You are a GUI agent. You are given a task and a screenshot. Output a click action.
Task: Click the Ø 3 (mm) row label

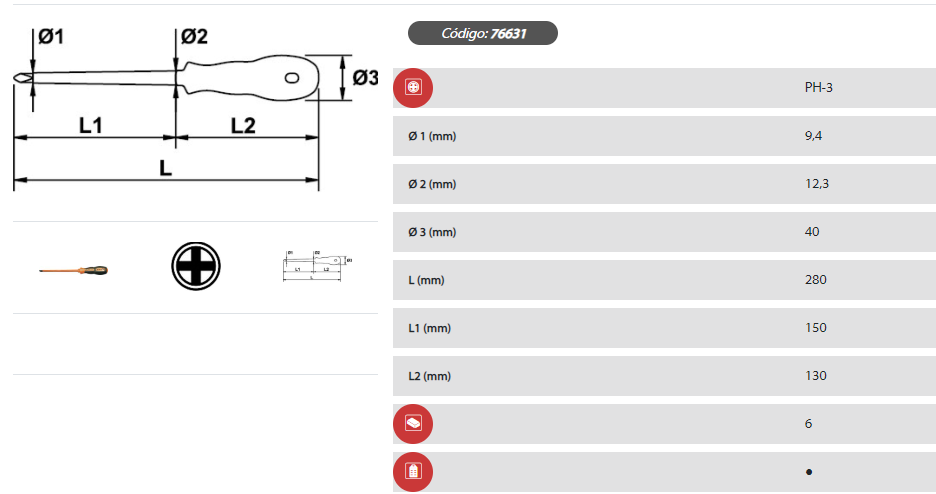432,232
